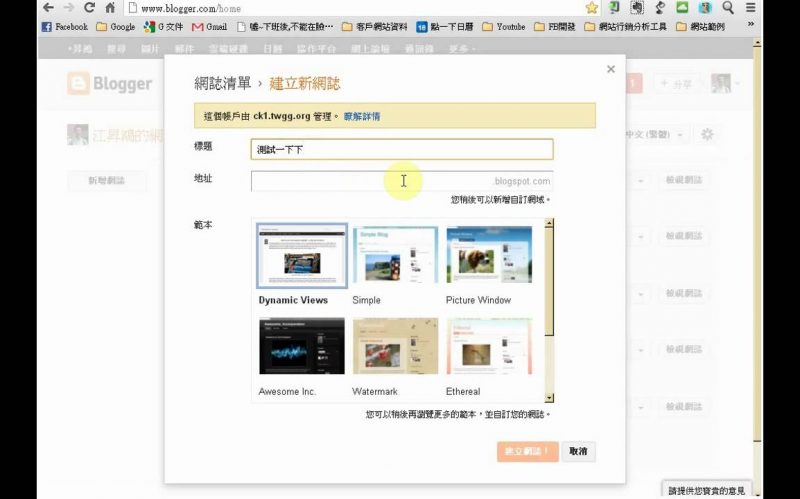Open the Google bookmarks folder
This screenshot has height=499, width=800.
115,27
